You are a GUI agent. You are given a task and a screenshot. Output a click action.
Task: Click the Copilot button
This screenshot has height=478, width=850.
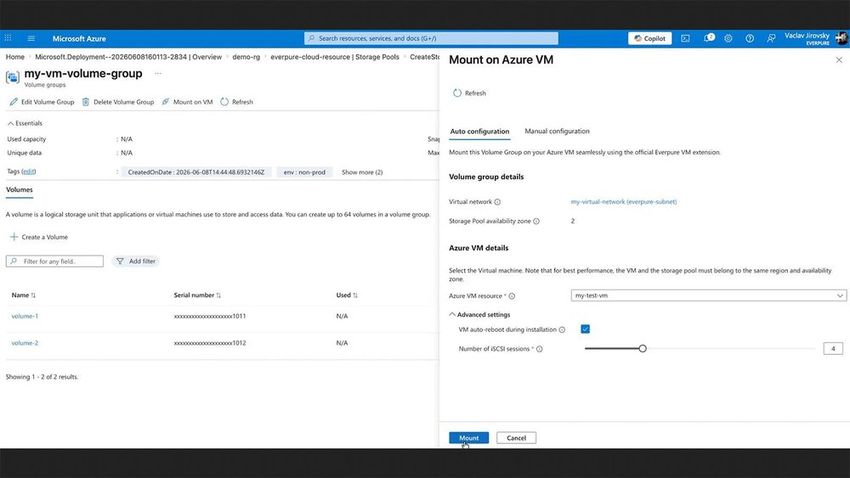[x=649, y=38]
